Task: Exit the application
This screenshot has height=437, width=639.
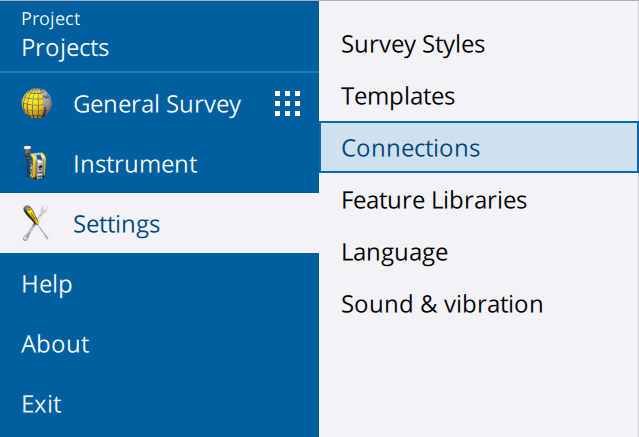Action: (42, 404)
